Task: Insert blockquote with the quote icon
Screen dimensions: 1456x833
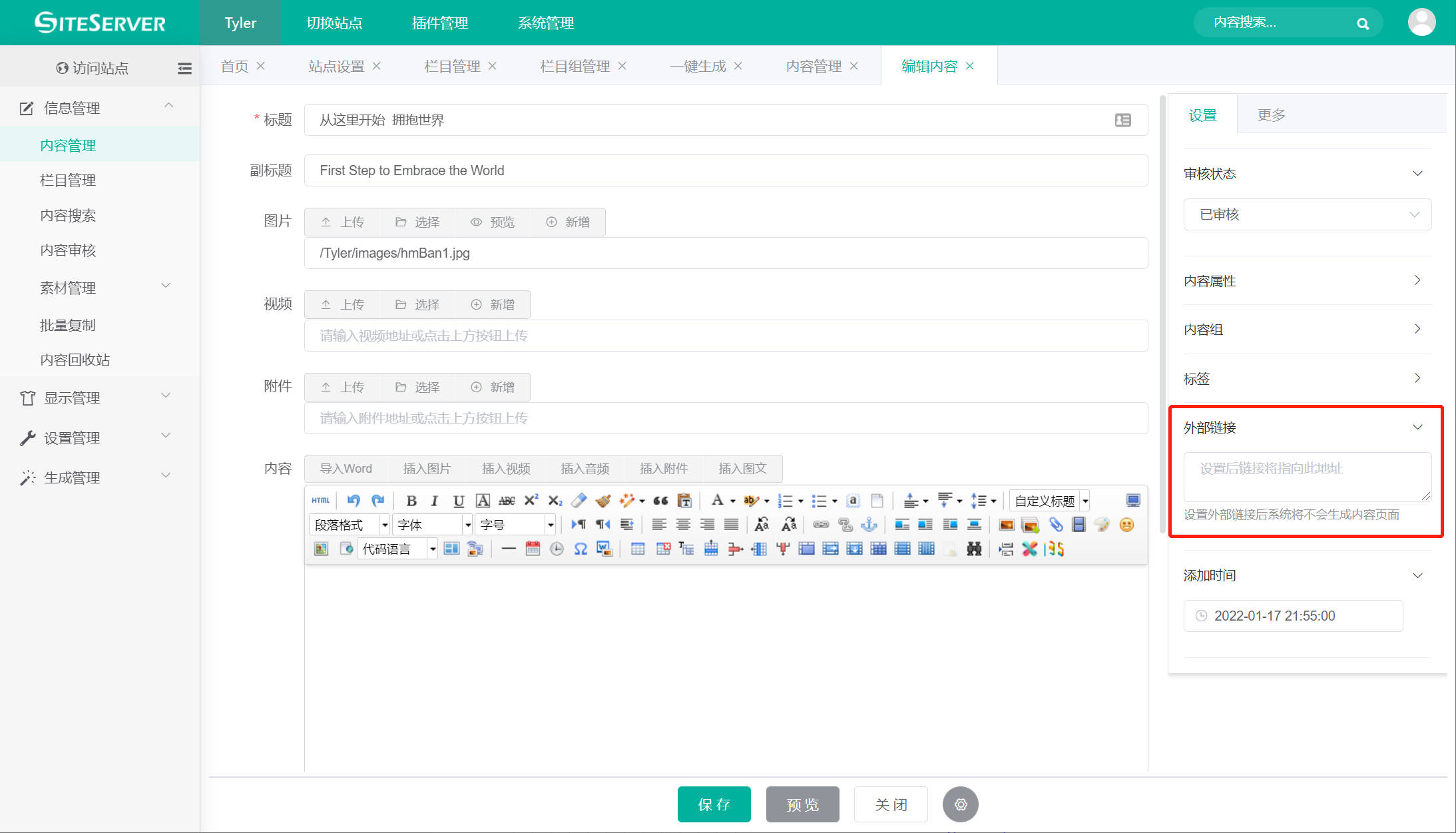Action: tap(660, 501)
